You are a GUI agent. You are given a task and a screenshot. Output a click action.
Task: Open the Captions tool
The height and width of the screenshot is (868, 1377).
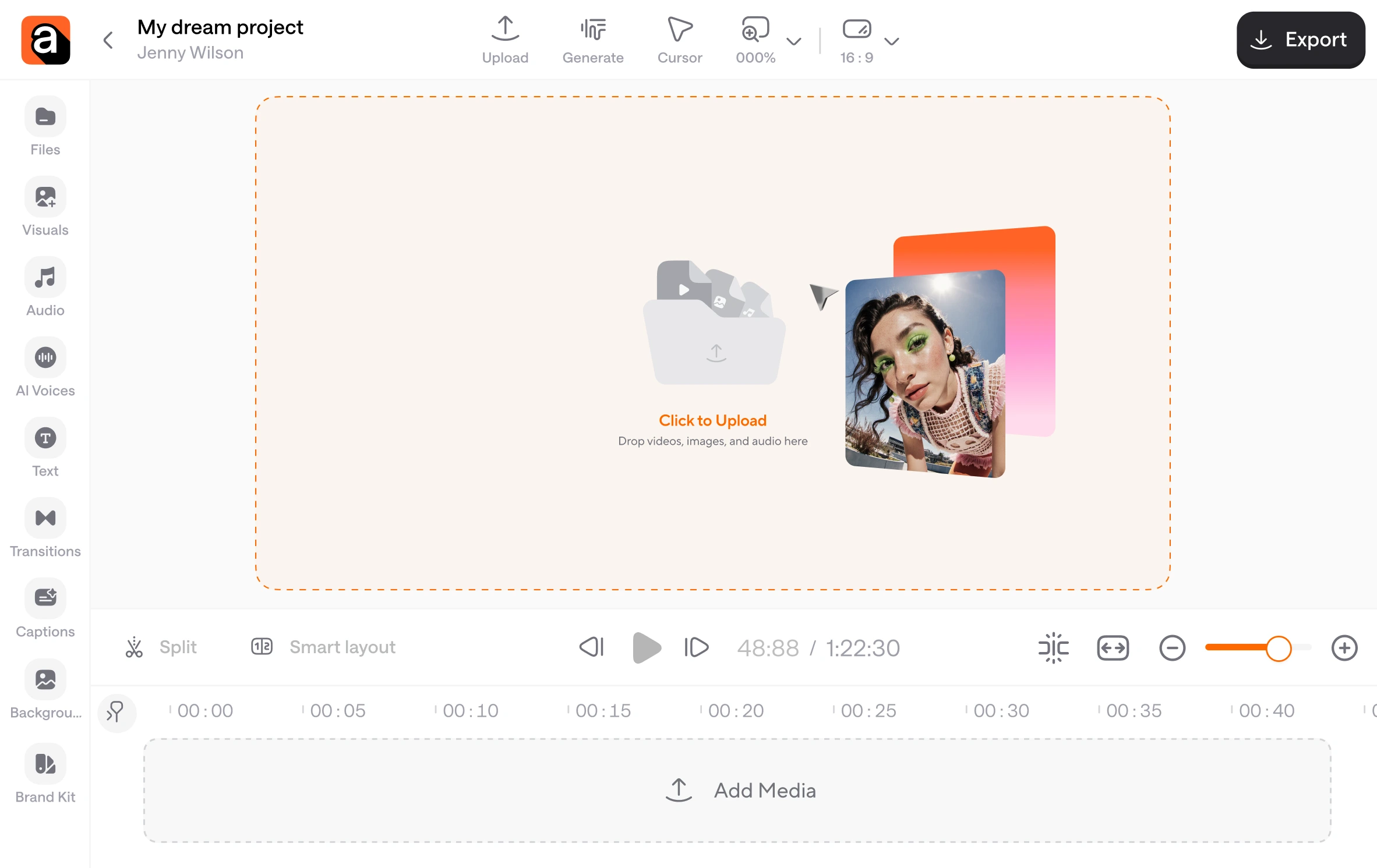click(45, 598)
